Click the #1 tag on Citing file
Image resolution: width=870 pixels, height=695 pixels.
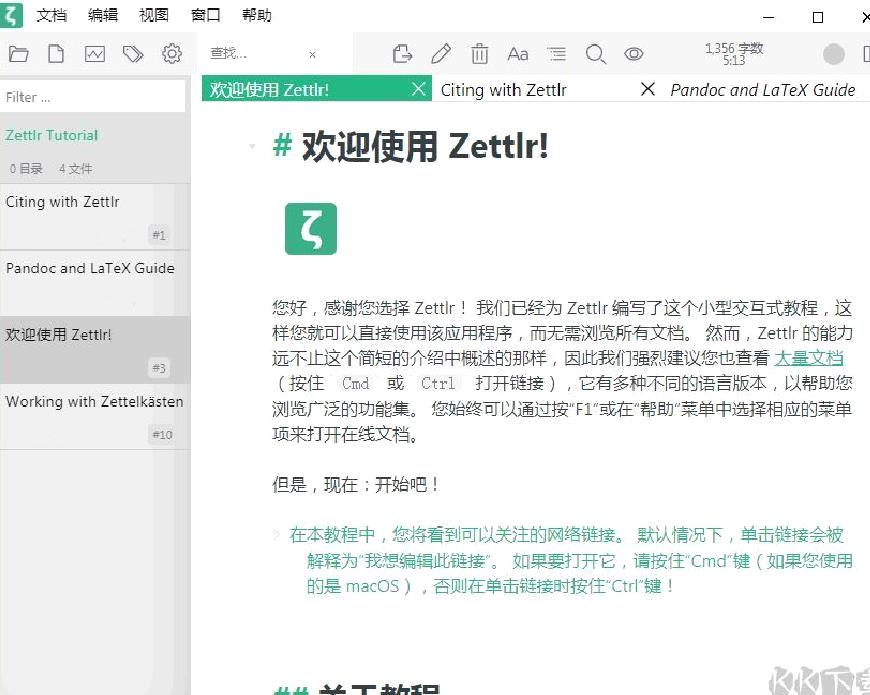159,235
